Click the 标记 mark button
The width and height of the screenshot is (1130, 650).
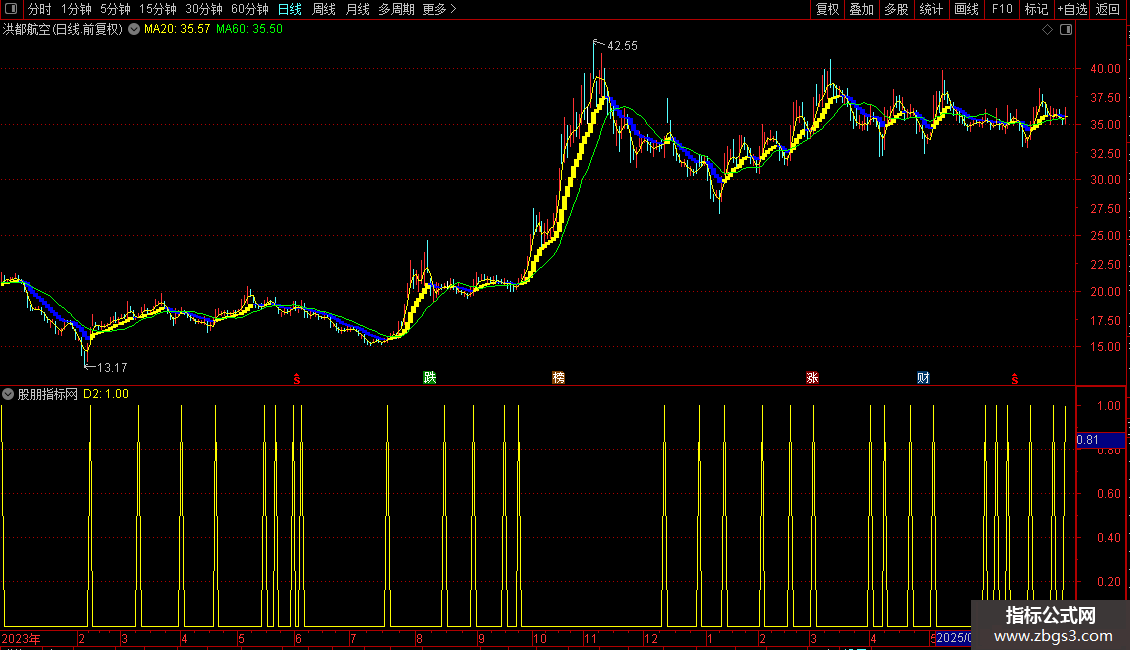(x=1036, y=9)
